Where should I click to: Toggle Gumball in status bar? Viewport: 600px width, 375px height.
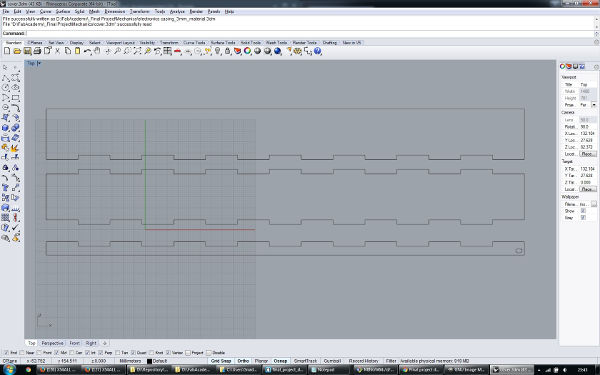tap(332, 361)
